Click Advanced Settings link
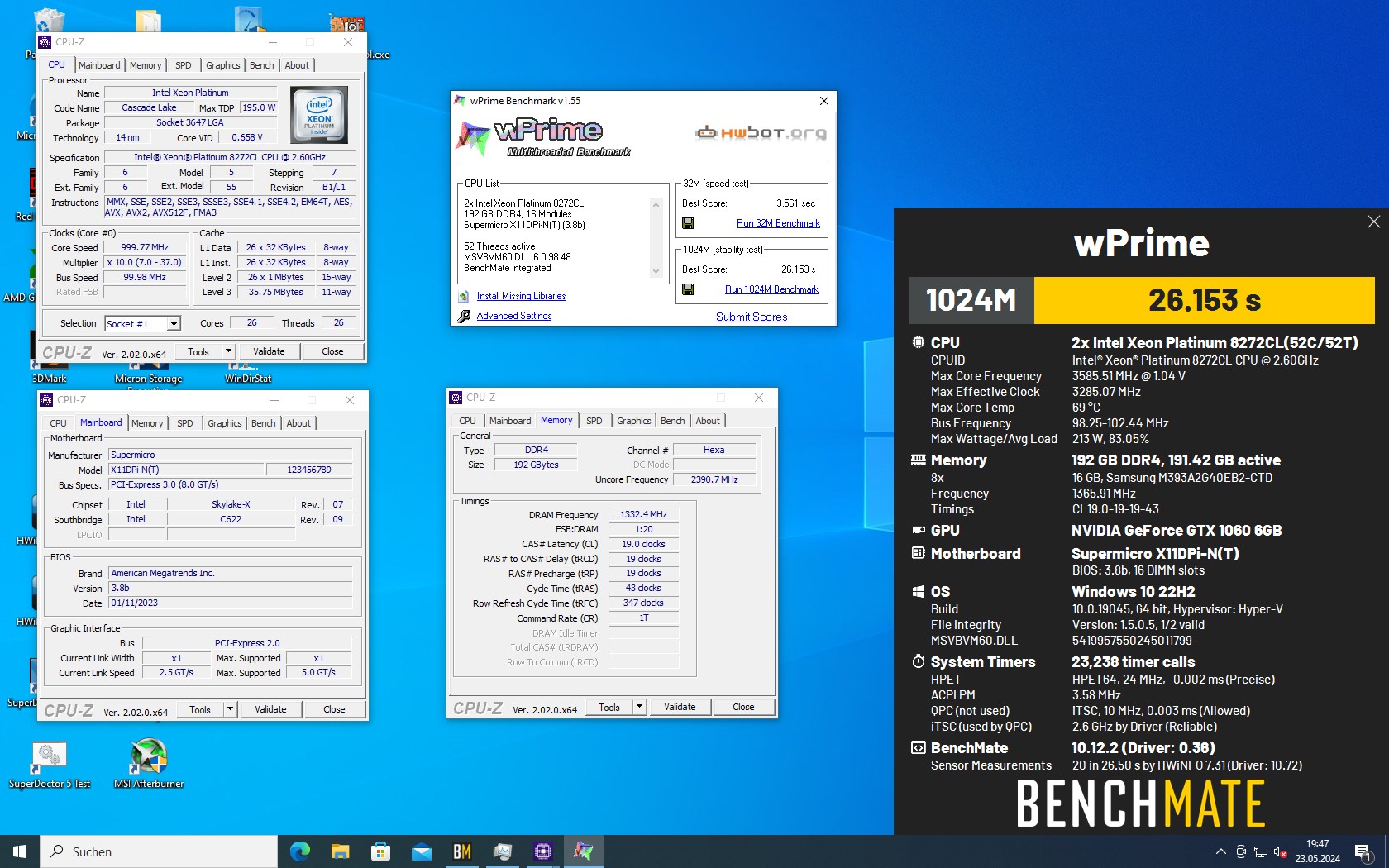This screenshot has width=1389, height=868. click(x=513, y=316)
